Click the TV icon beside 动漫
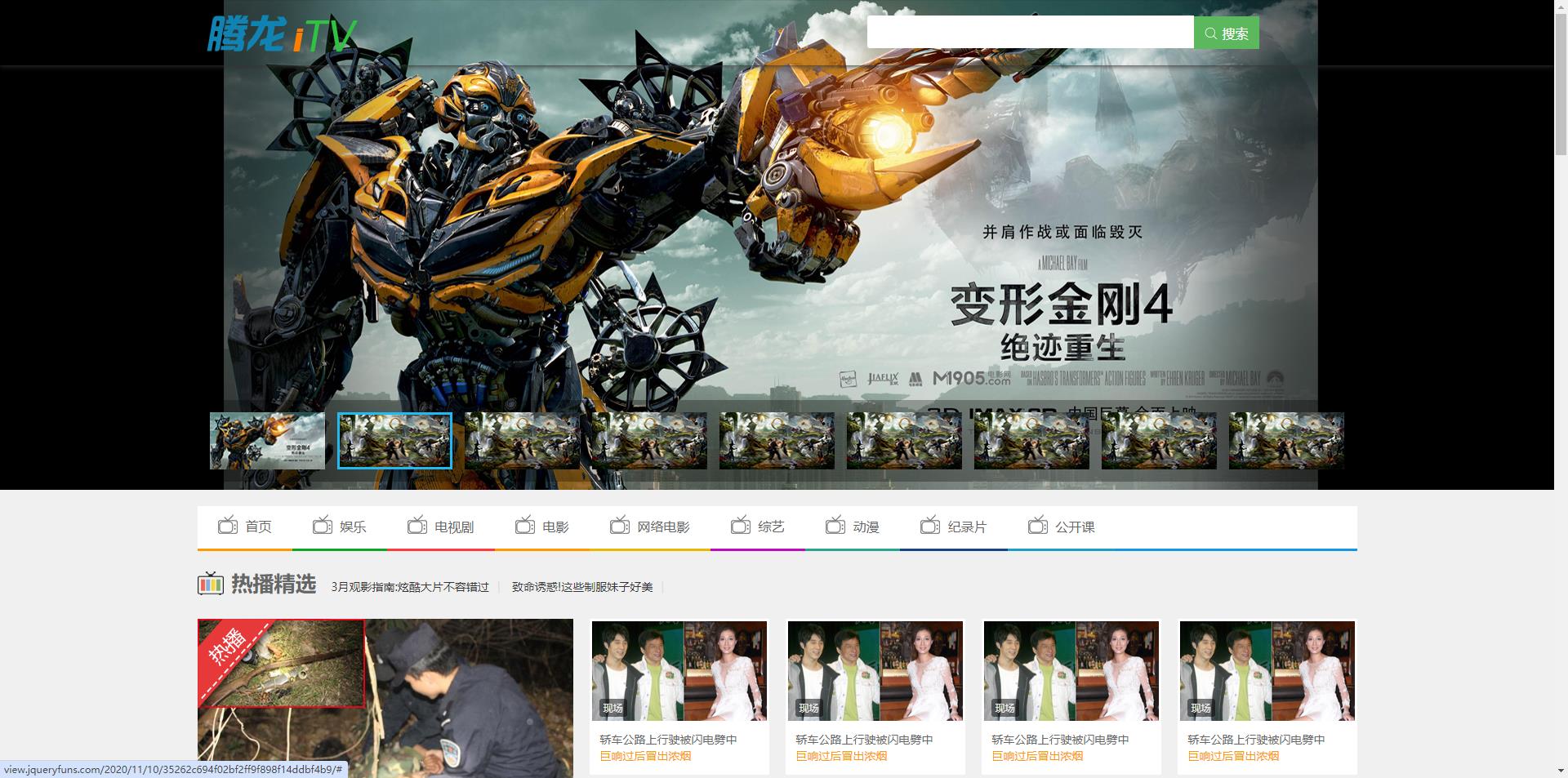Viewport: 1568px width, 778px height. [835, 525]
